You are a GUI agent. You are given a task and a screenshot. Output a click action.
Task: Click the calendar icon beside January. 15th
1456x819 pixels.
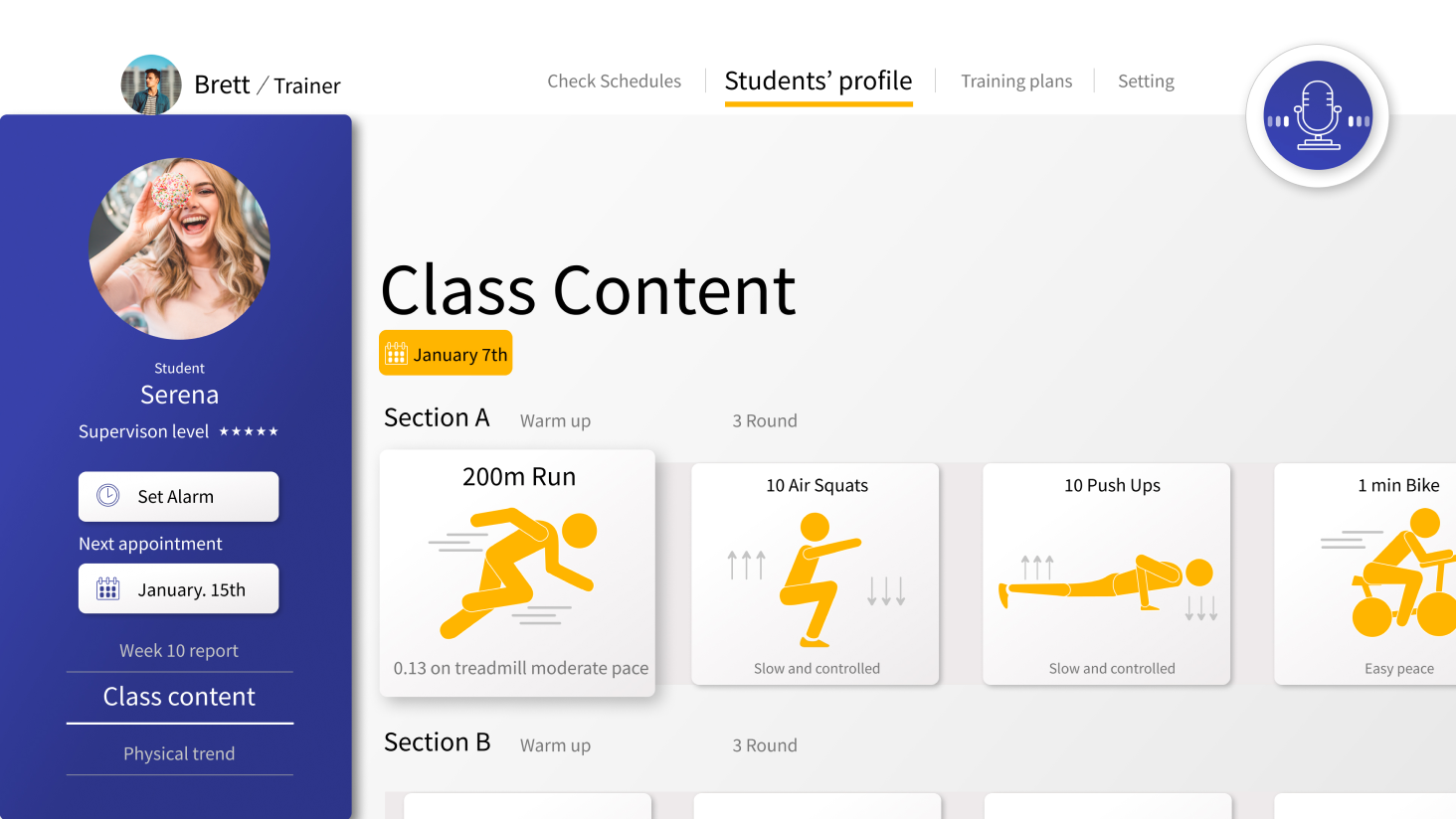point(108,588)
